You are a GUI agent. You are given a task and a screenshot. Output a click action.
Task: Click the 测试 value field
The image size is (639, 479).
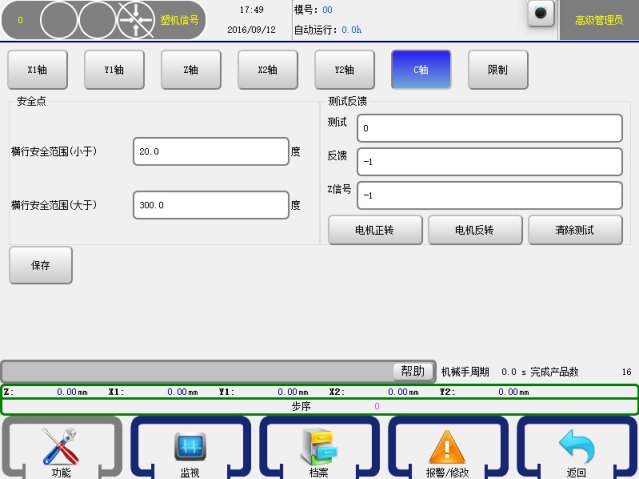pos(489,128)
